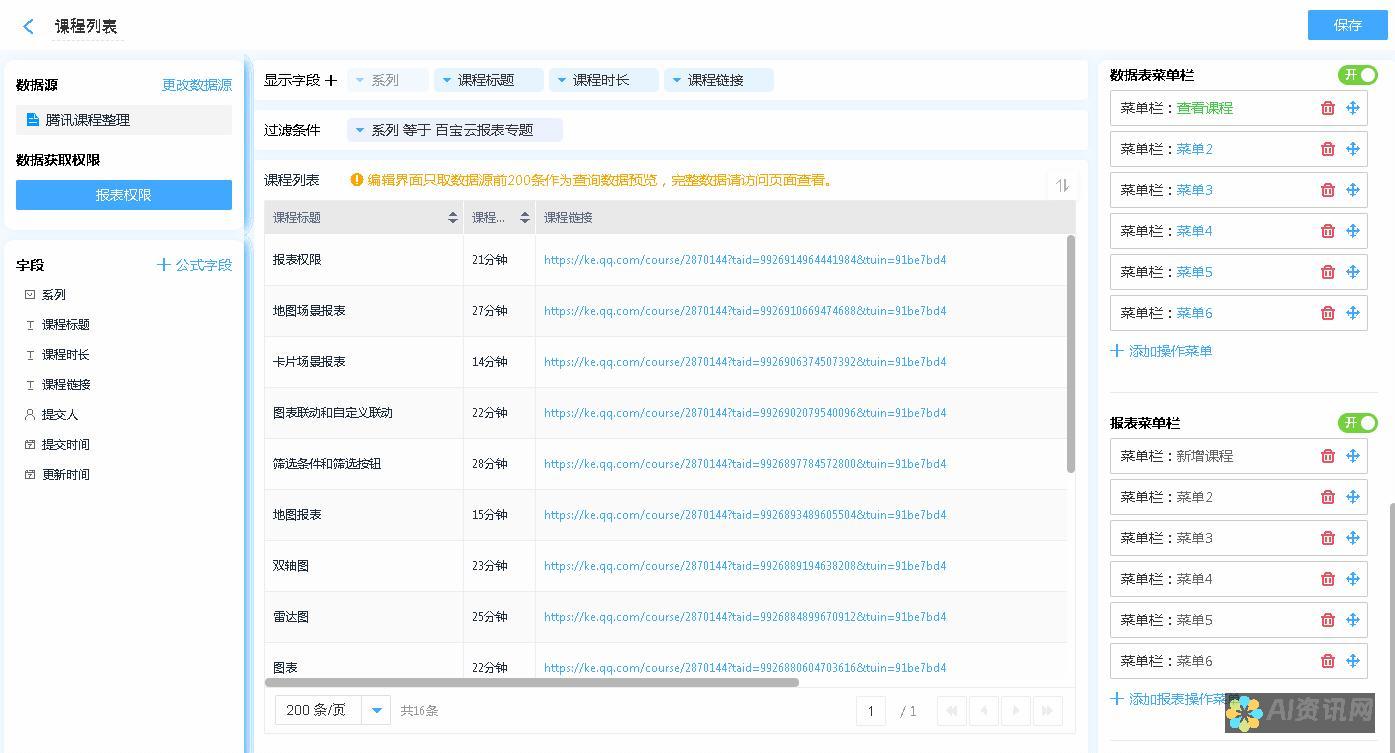Select the 双轴图 title cell
This screenshot has width=1395, height=753.
tap(364, 566)
